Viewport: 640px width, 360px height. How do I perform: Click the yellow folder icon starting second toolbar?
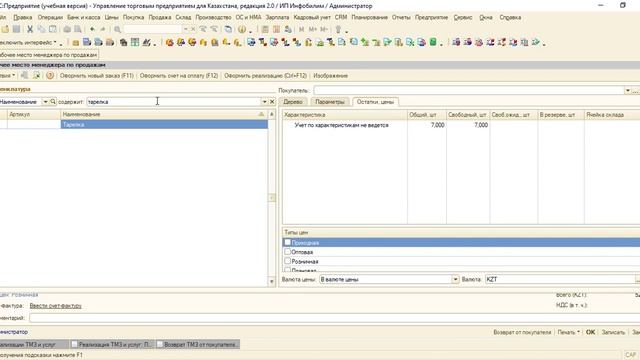pyautogui.click(x=76, y=42)
